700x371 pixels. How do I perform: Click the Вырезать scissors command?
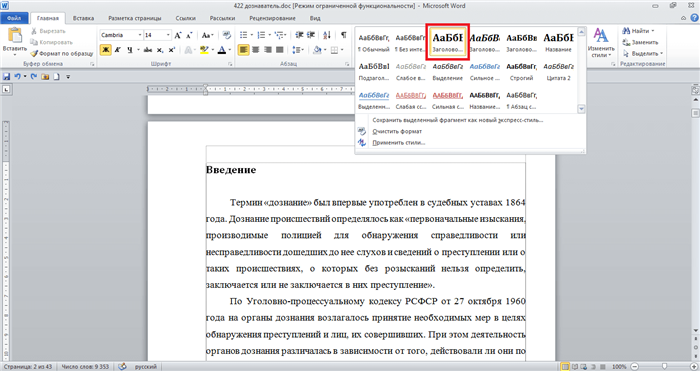(x=48, y=31)
